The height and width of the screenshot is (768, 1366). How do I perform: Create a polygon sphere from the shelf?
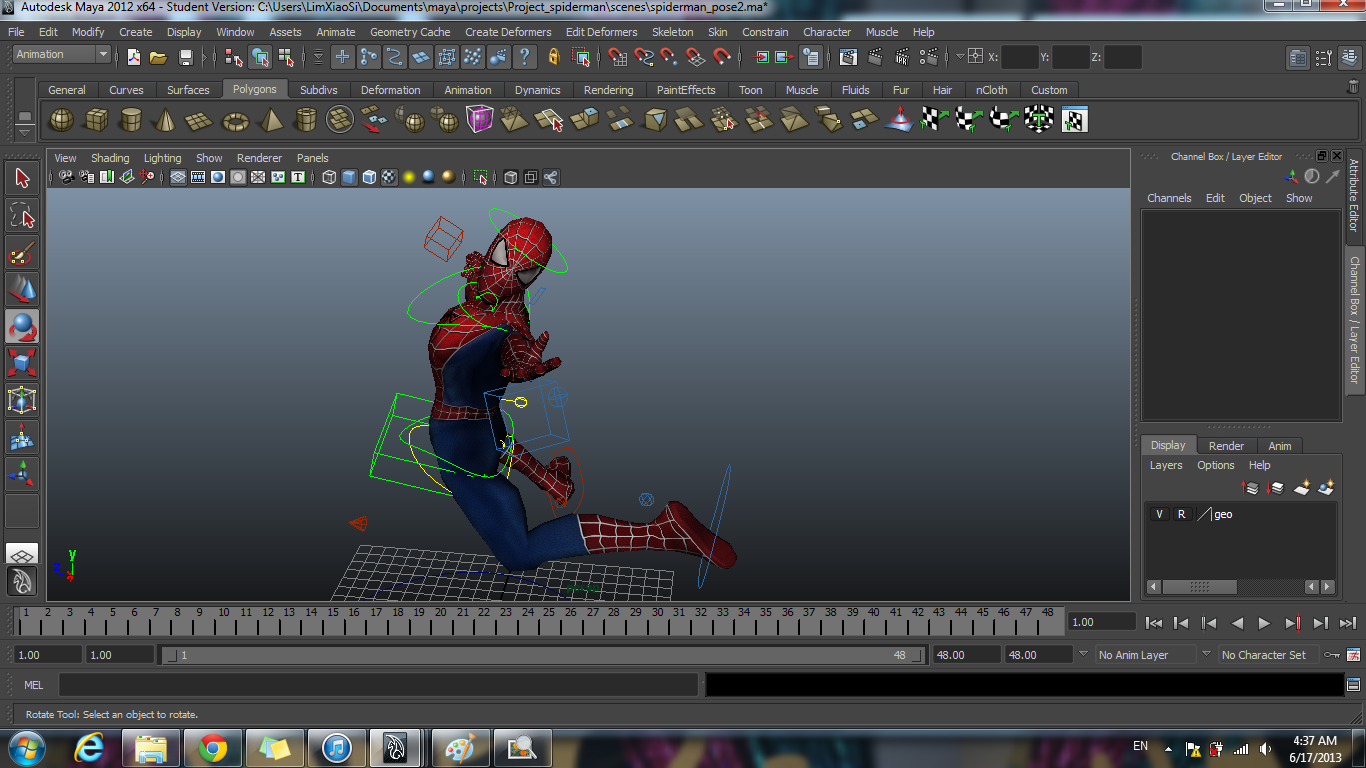click(62, 120)
